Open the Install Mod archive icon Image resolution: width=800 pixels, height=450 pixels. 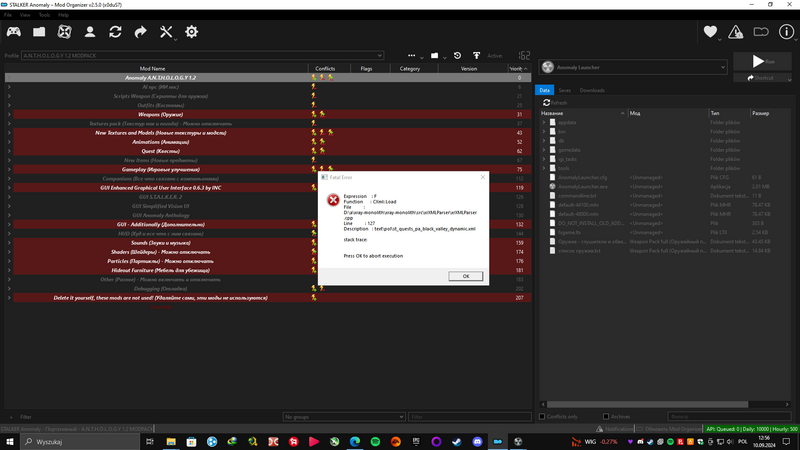pyautogui.click(x=40, y=33)
